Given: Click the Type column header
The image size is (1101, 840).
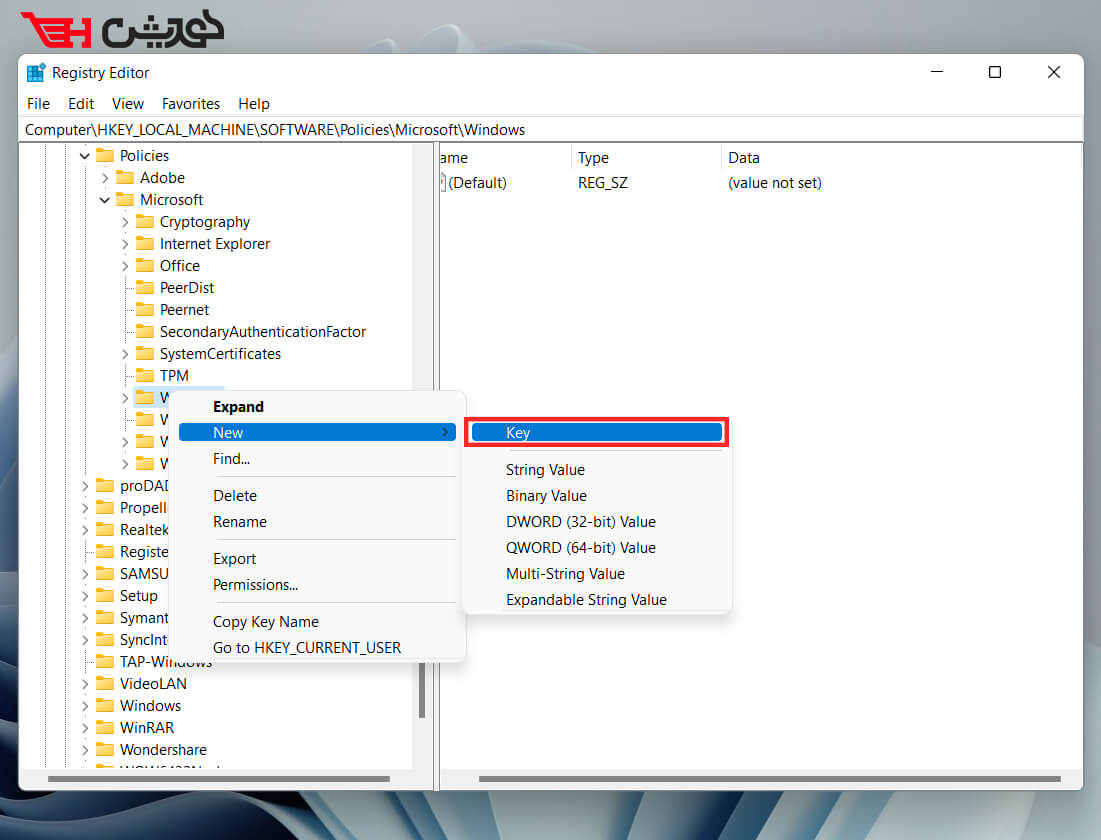Looking at the screenshot, I should click(x=593, y=158).
